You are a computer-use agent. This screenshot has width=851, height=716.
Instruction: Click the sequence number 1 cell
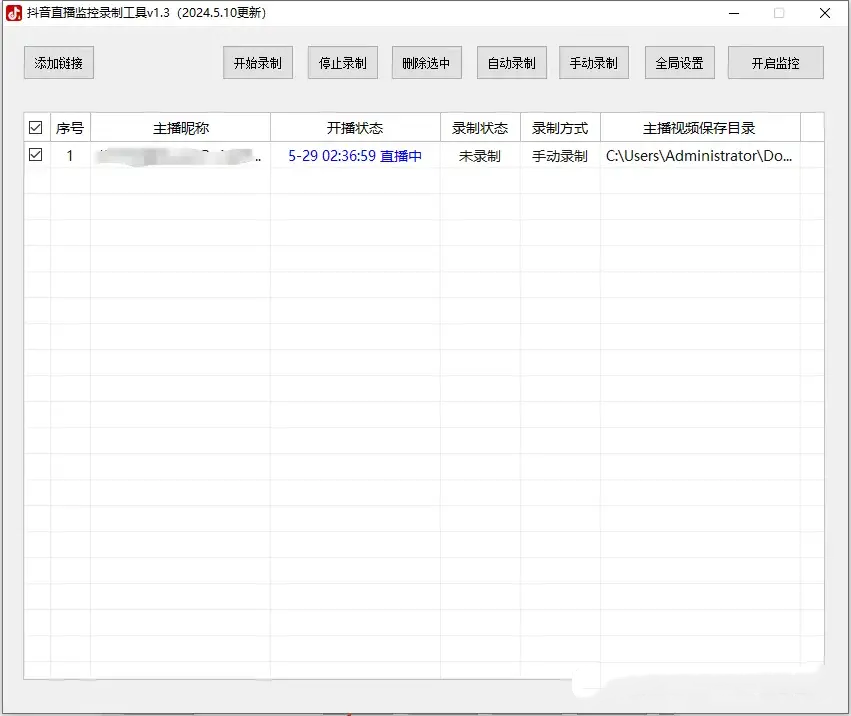click(70, 156)
